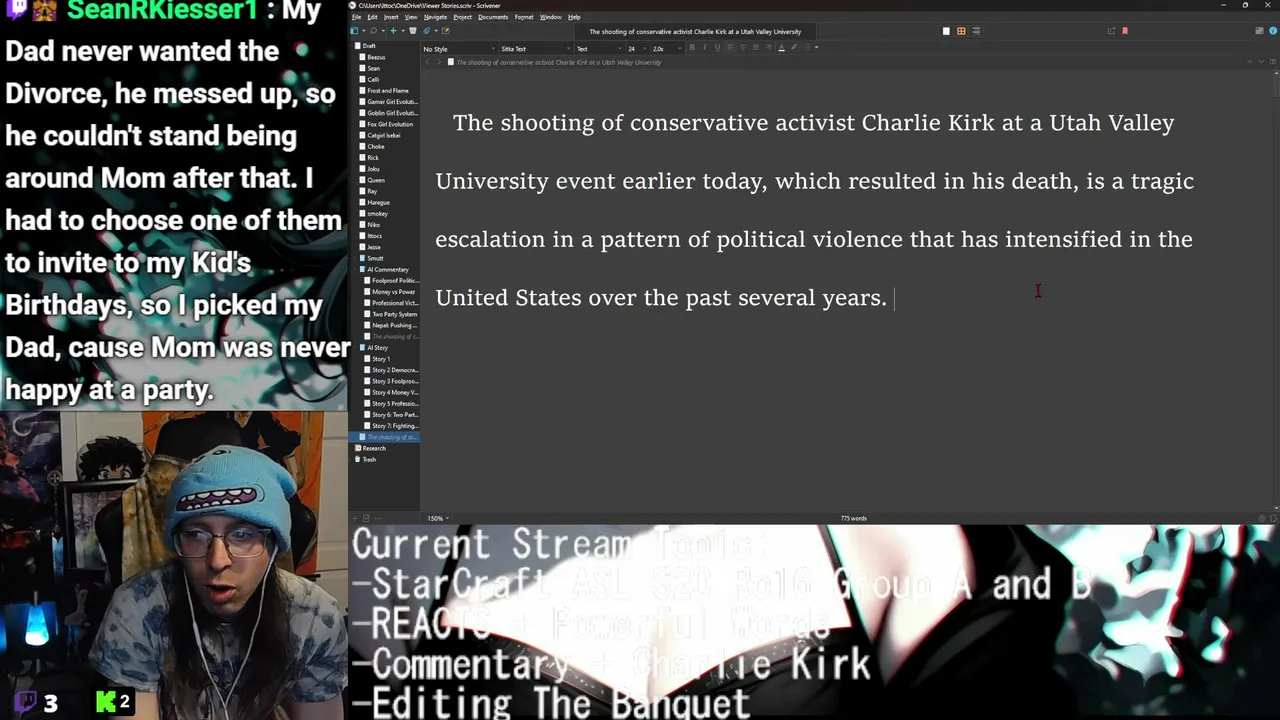Click the Insert attachment paperclip icon

pyautogui.click(x=427, y=31)
